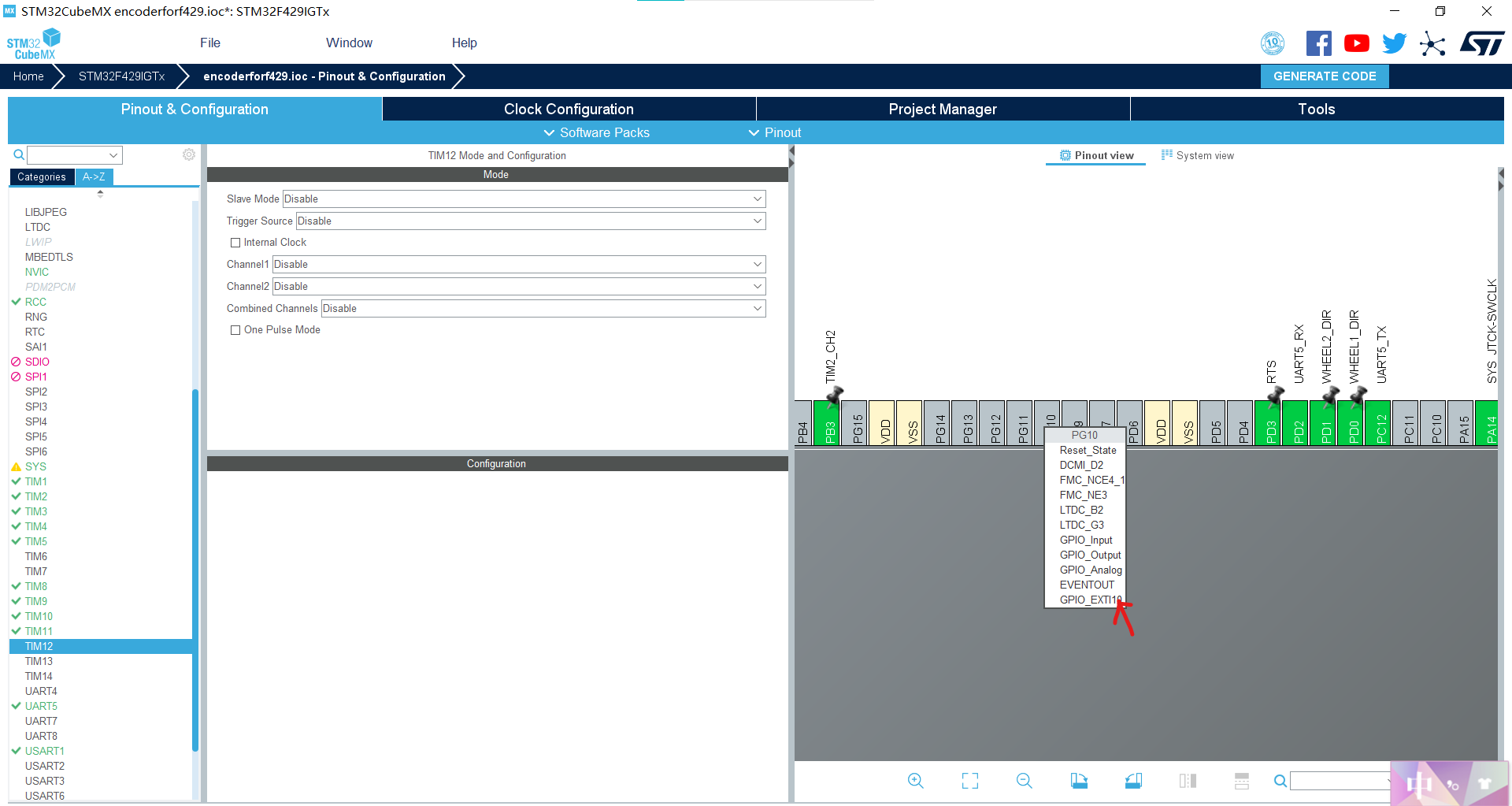Image resolution: width=1512 pixels, height=806 pixels.
Task: Click the PC12 pin on the chip
Action: click(x=1377, y=423)
